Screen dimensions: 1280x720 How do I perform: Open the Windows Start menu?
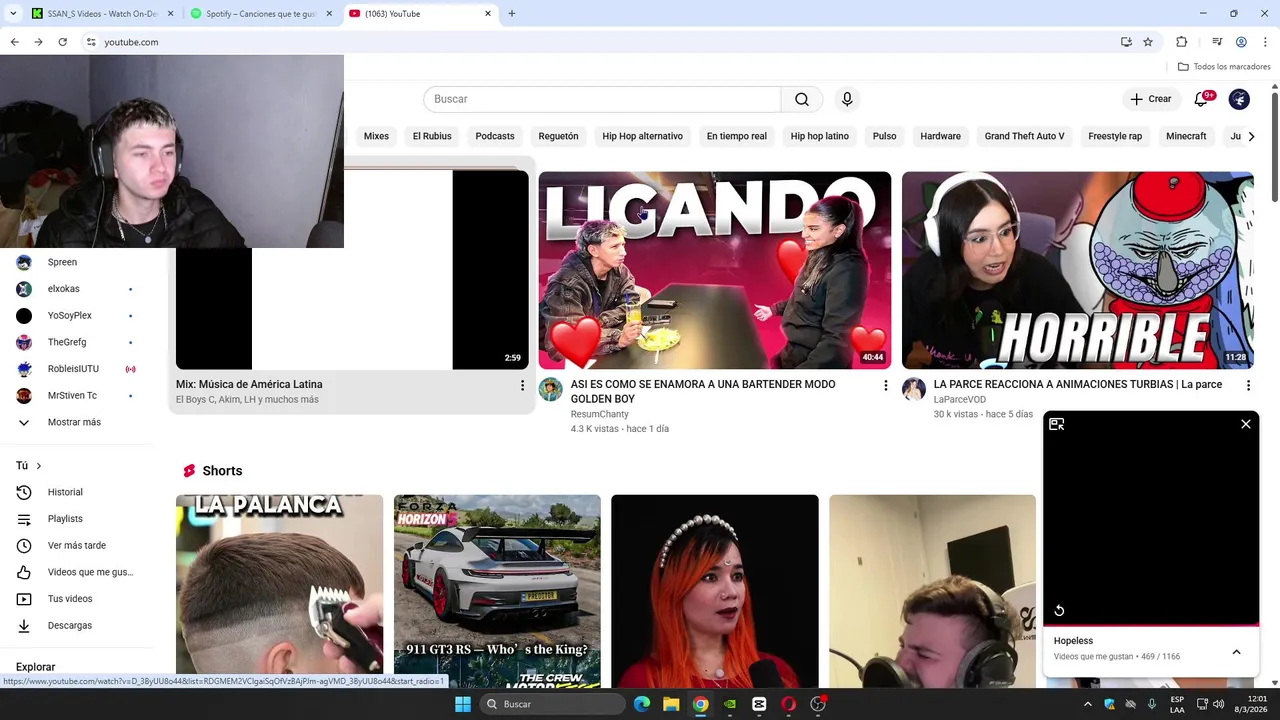point(463,704)
